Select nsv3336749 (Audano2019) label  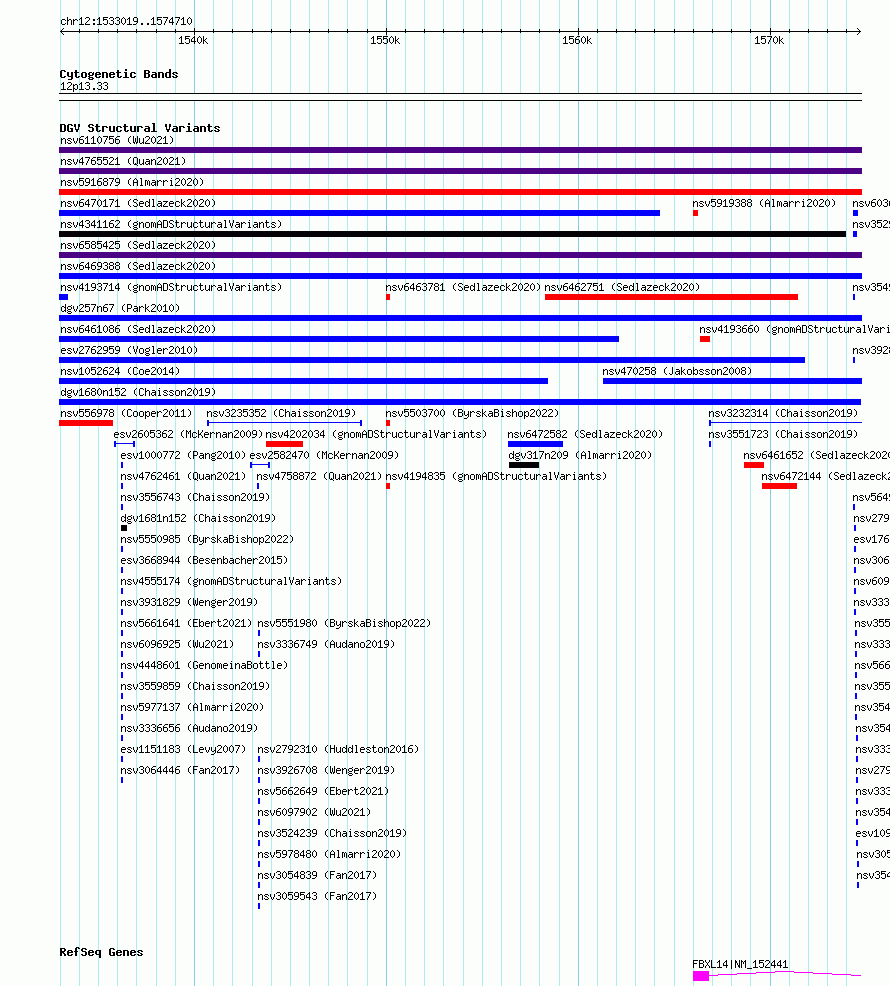[326, 645]
